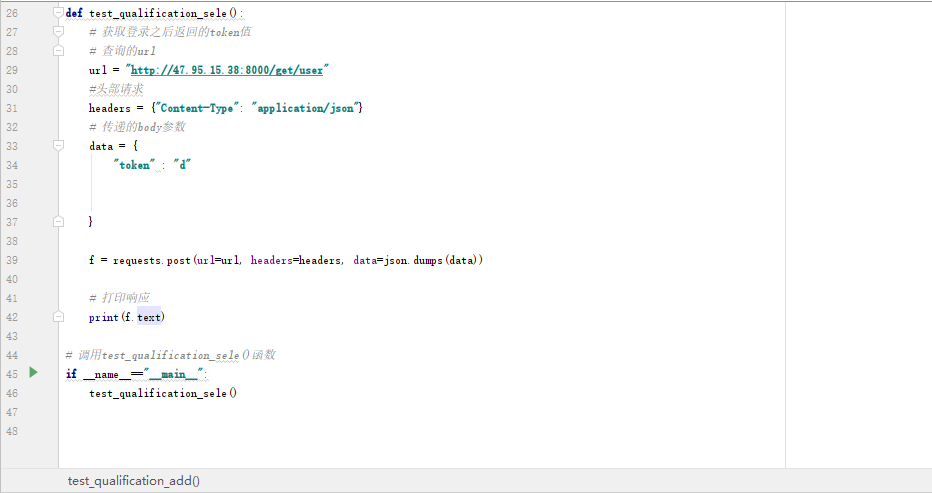Open the http://47.95.15.38:8000/get/user URL link

click(229, 70)
